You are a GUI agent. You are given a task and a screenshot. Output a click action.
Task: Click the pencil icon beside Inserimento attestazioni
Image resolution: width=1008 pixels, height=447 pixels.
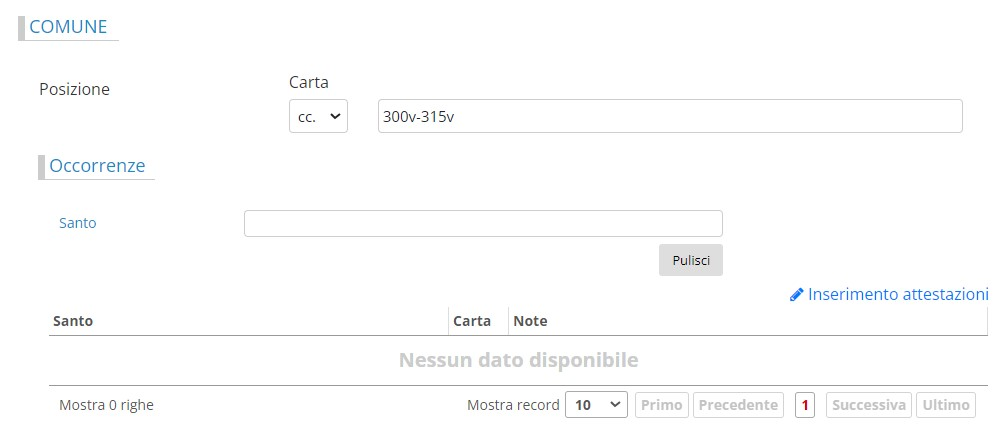796,295
